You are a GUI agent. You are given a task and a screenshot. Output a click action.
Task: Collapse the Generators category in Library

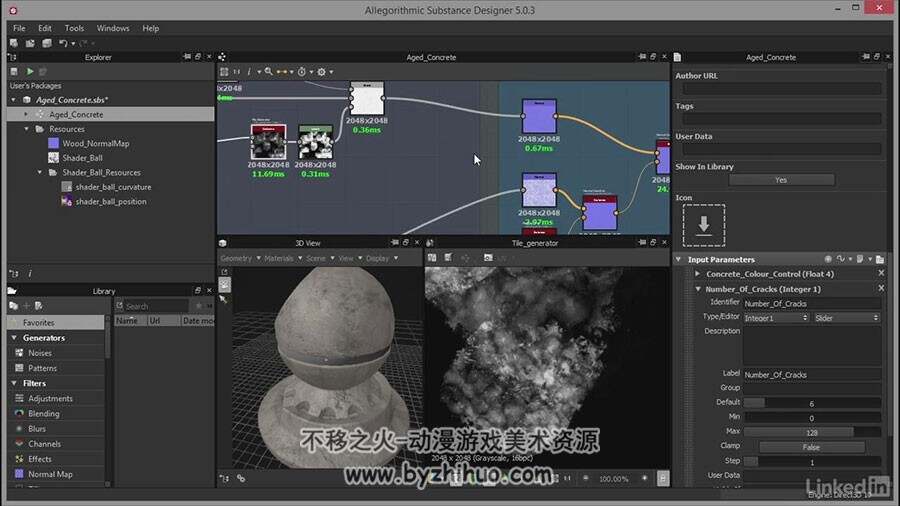pos(14,338)
